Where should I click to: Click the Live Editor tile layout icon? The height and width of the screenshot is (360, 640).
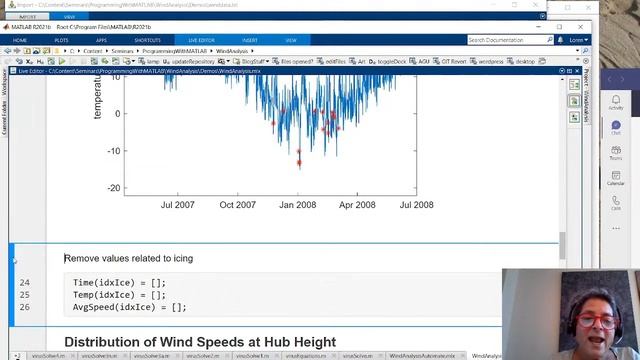(569, 71)
